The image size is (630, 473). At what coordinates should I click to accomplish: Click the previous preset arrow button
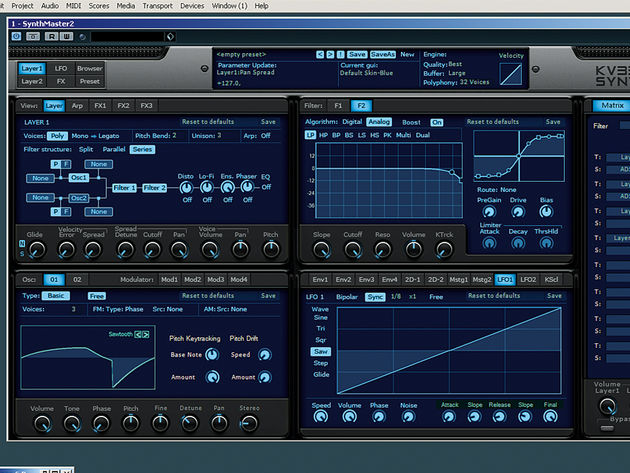pos(320,54)
